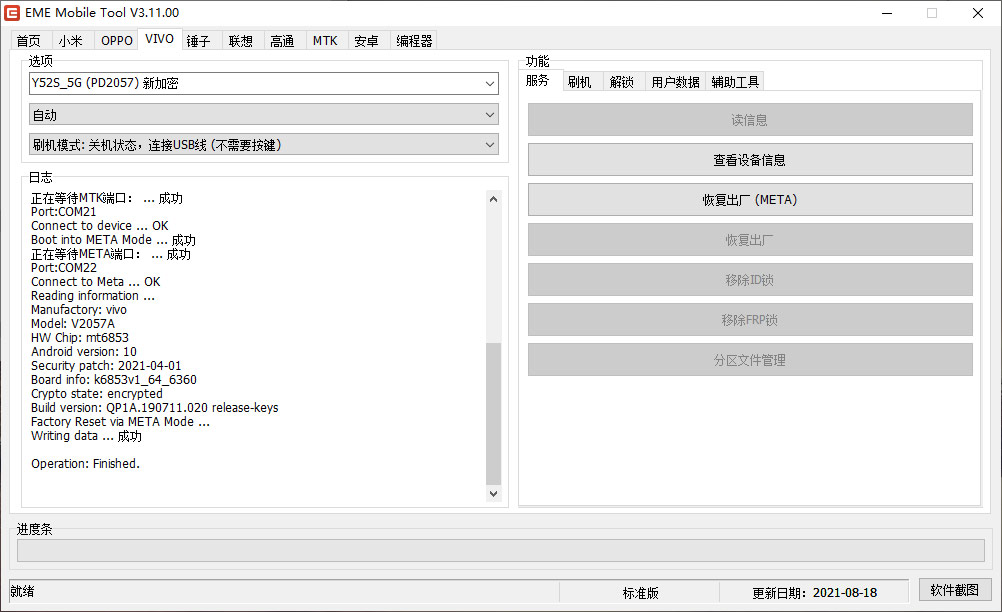Open the 安卓 tab
The width and height of the screenshot is (1002, 612).
point(366,41)
